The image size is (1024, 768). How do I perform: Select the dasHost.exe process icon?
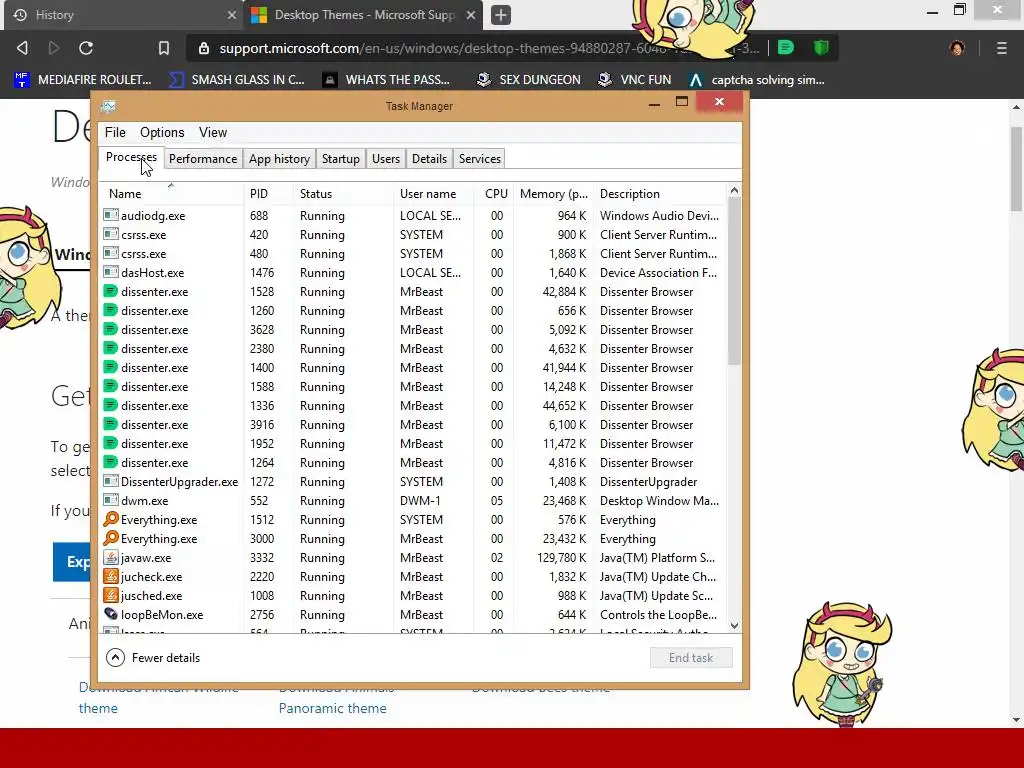click(111, 272)
